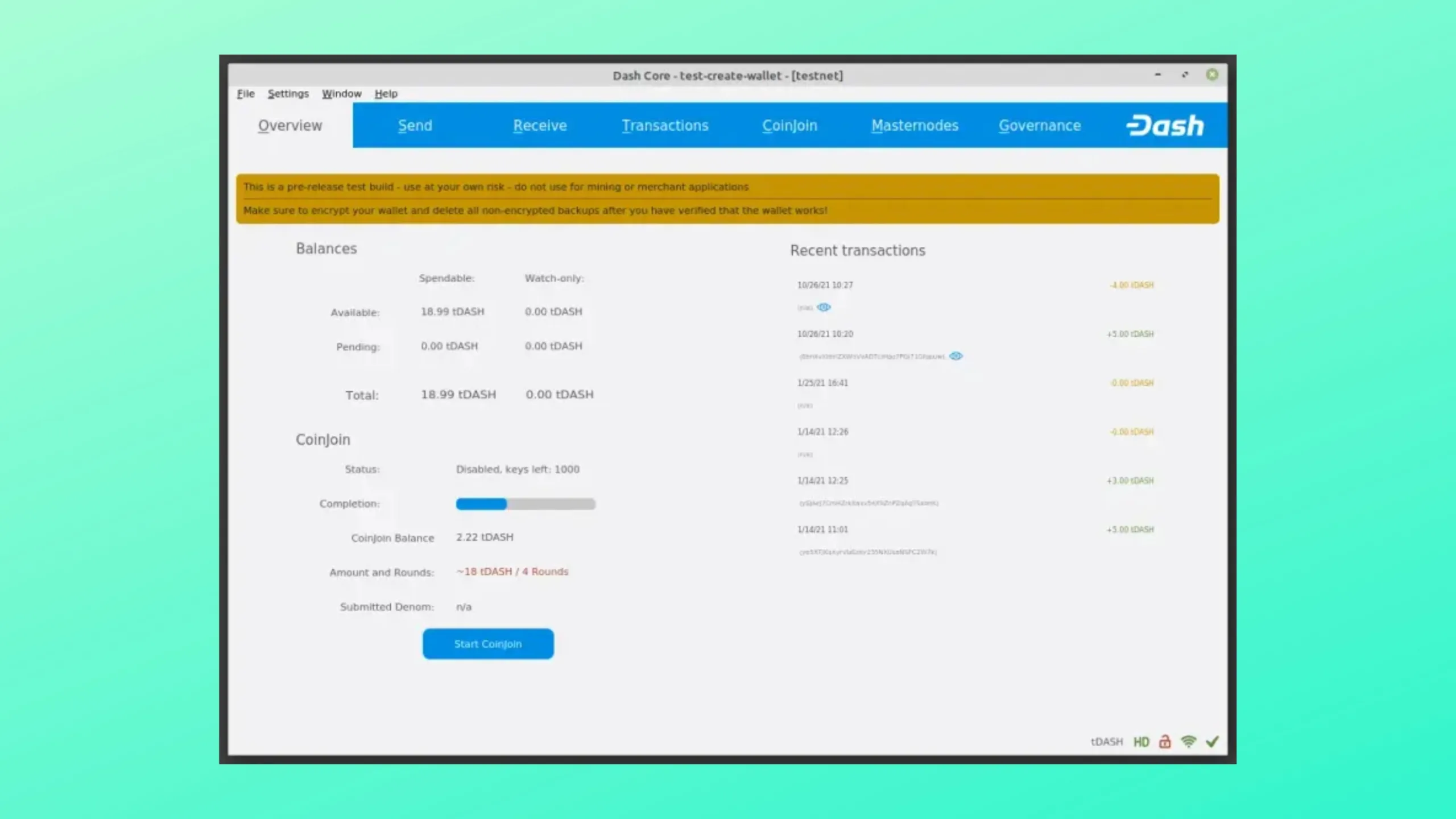The height and width of the screenshot is (819, 1456).
Task: Open the Window menu
Action: 341,94
